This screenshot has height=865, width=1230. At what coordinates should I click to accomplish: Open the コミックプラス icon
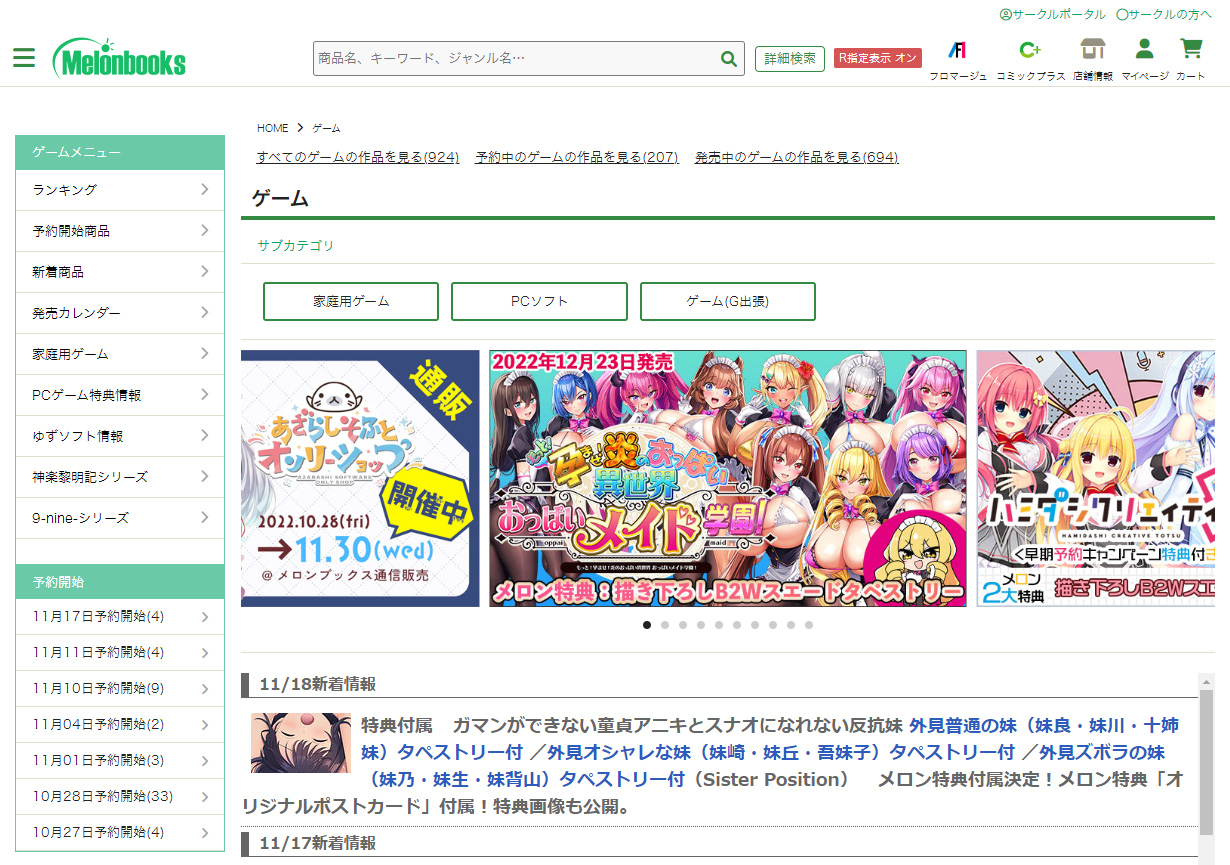(x=1030, y=50)
